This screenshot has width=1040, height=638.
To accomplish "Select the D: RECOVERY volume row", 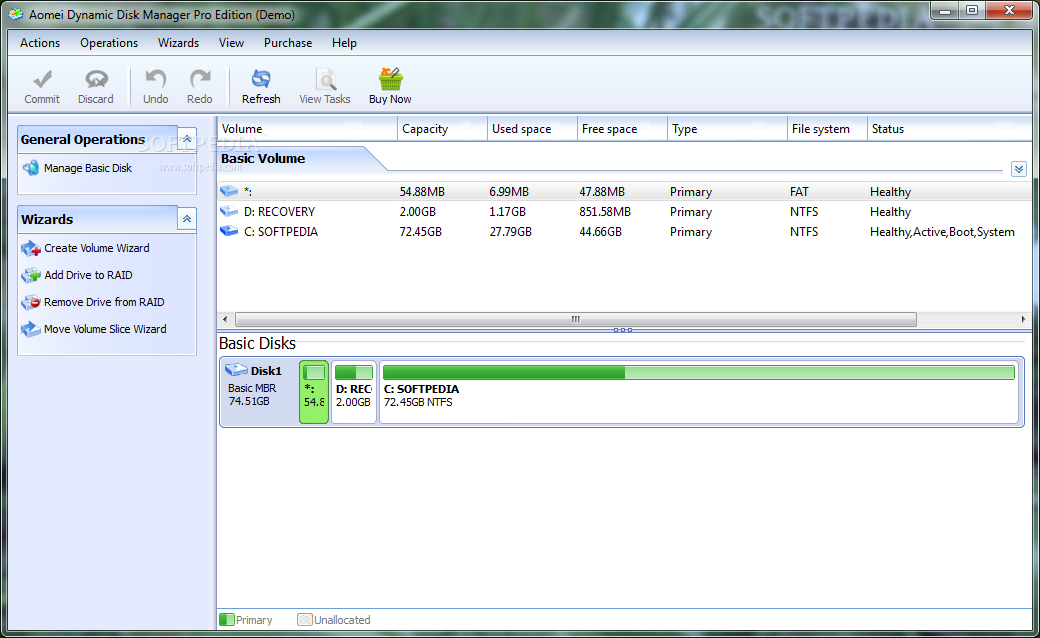I will coord(624,212).
